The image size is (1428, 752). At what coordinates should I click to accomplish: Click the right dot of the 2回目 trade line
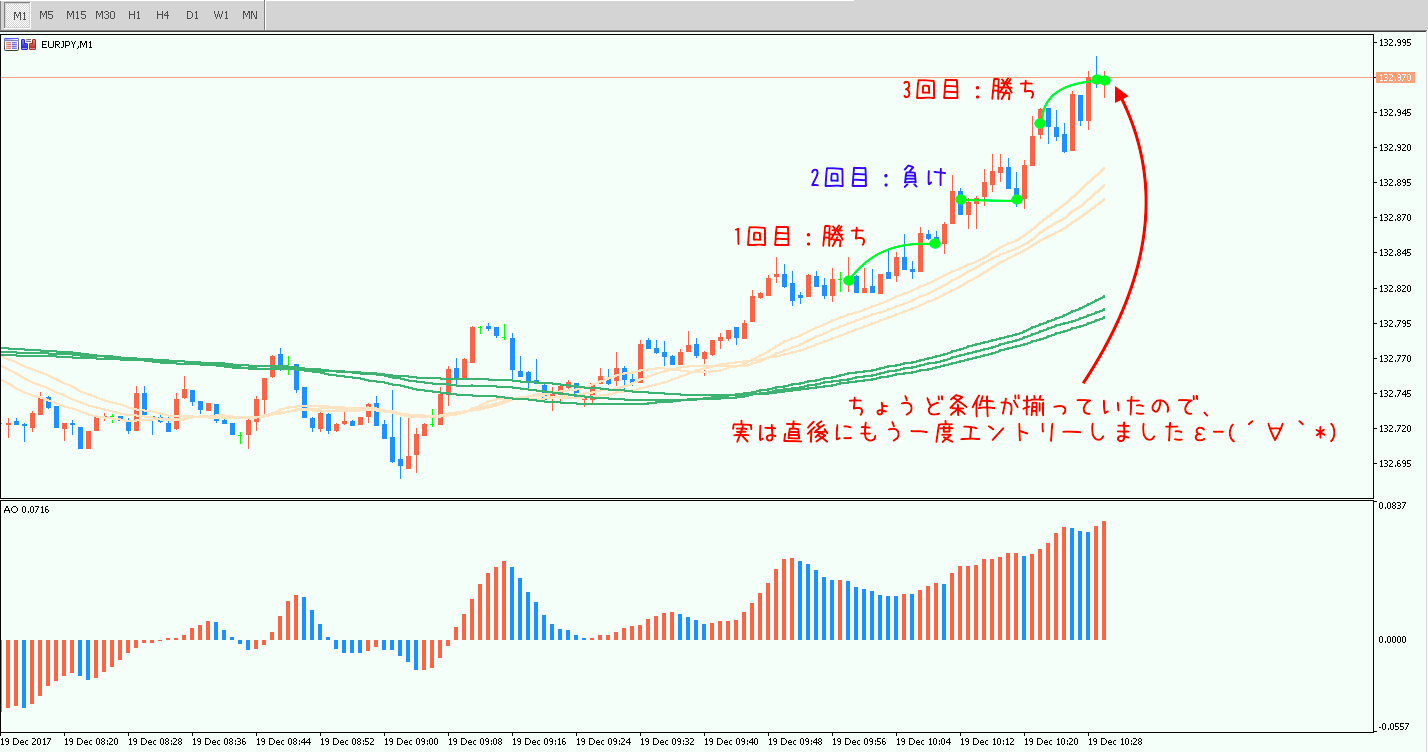point(1017,200)
